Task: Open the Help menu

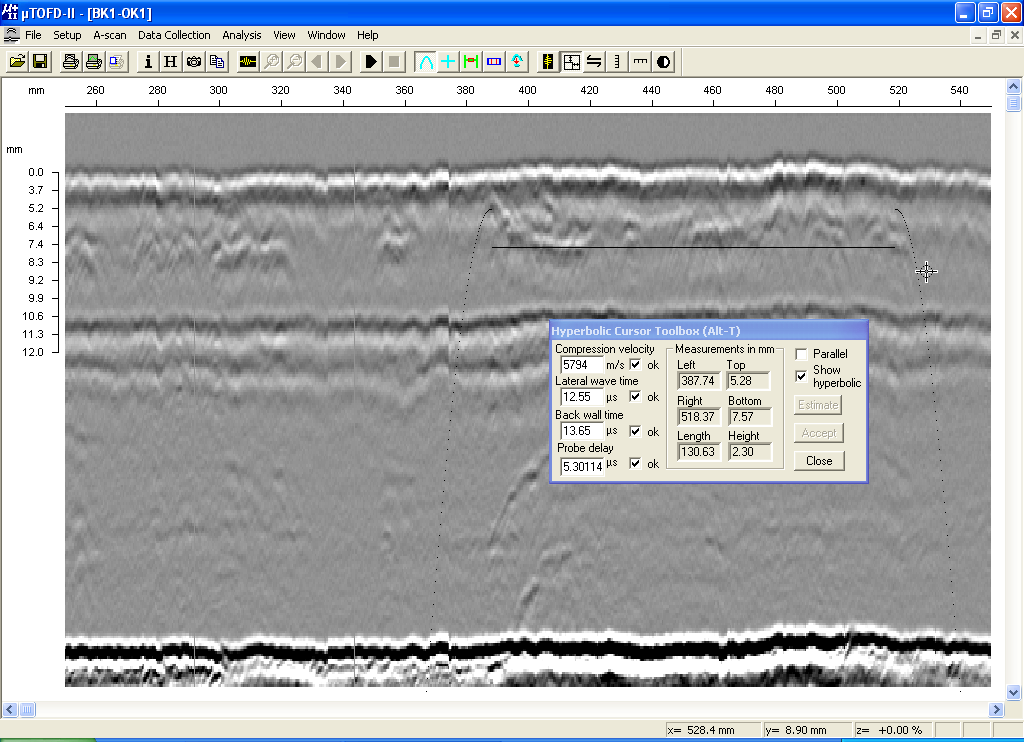Action: click(x=368, y=35)
